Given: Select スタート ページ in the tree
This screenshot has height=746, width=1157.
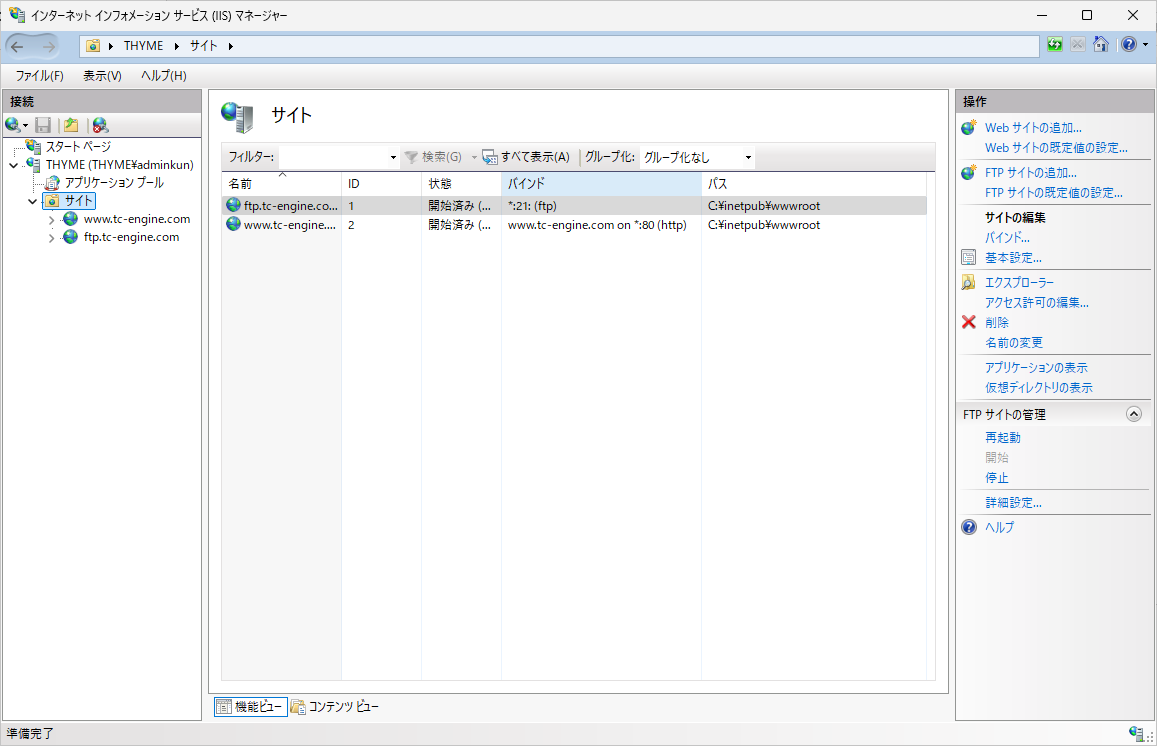Looking at the screenshot, I should coord(78,146).
